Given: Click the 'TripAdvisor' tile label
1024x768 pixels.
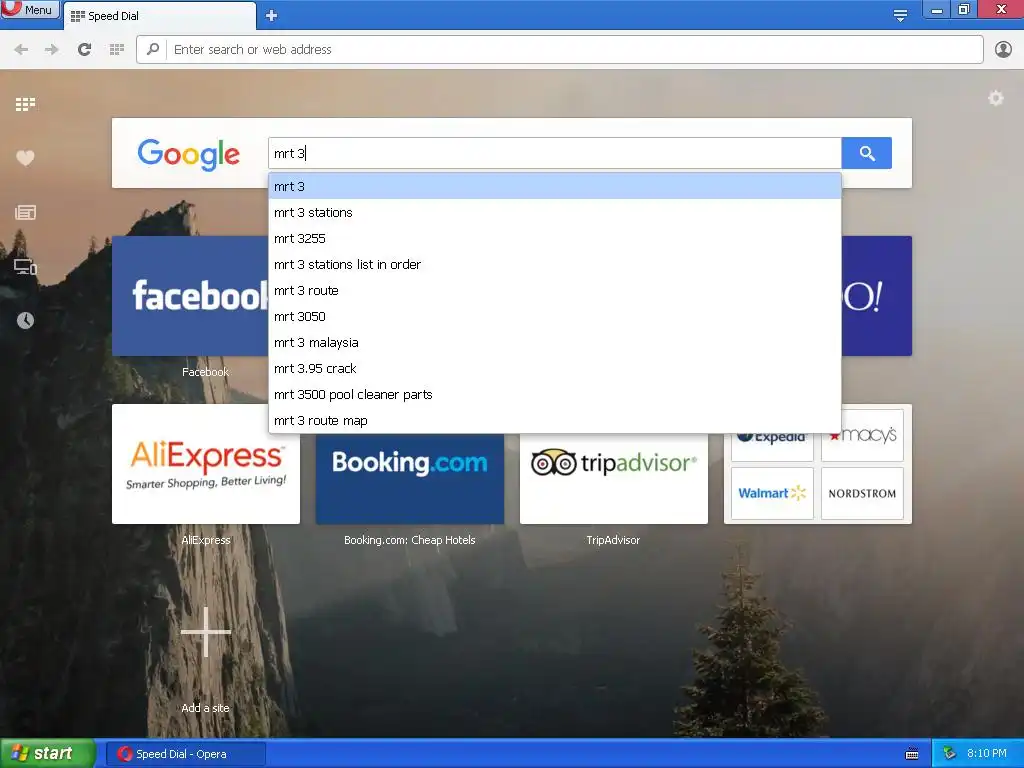Looking at the screenshot, I should (x=613, y=540).
